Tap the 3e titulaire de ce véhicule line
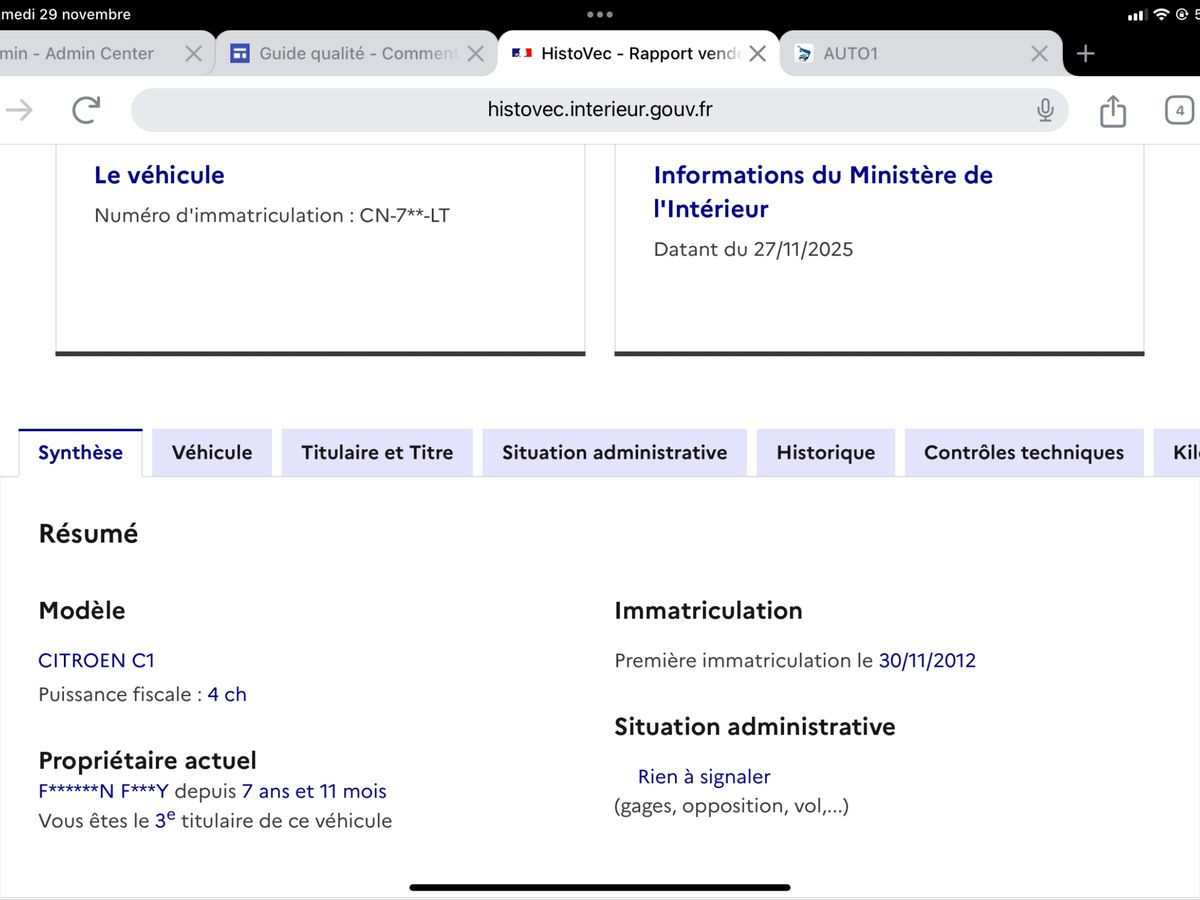Viewport: 1200px width, 900px height. (215, 820)
